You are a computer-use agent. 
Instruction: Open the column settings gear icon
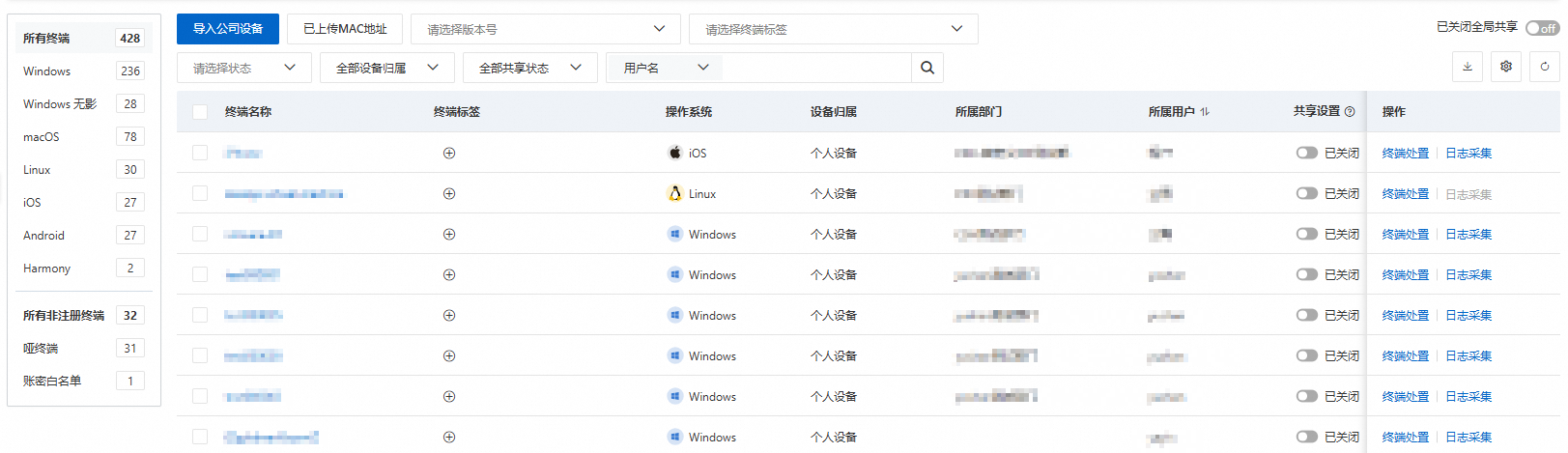1506,67
